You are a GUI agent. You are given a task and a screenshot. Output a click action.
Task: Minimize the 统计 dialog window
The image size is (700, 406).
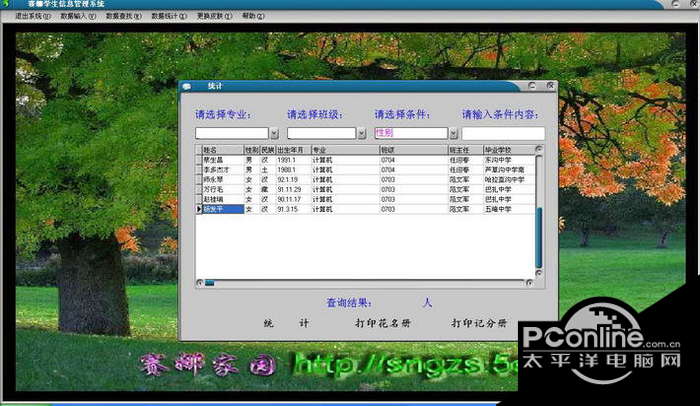coord(532,86)
